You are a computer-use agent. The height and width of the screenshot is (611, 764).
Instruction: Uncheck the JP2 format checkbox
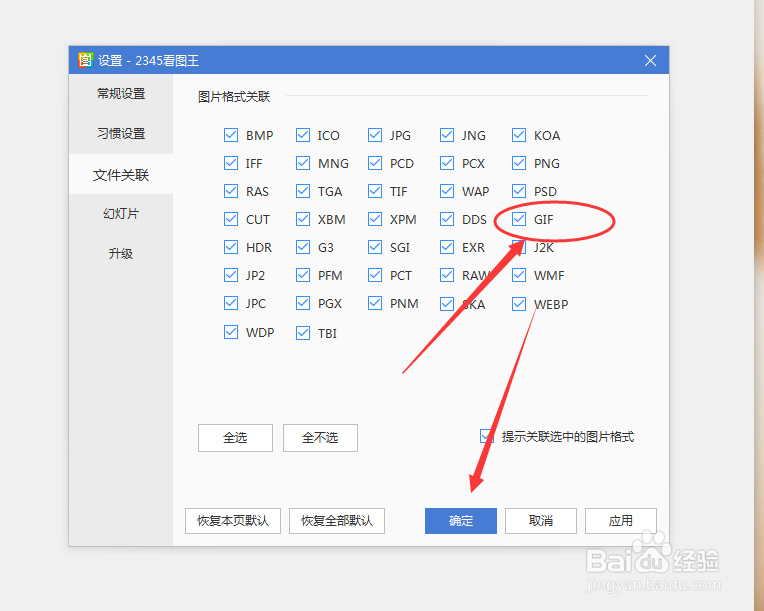pyautogui.click(x=231, y=275)
